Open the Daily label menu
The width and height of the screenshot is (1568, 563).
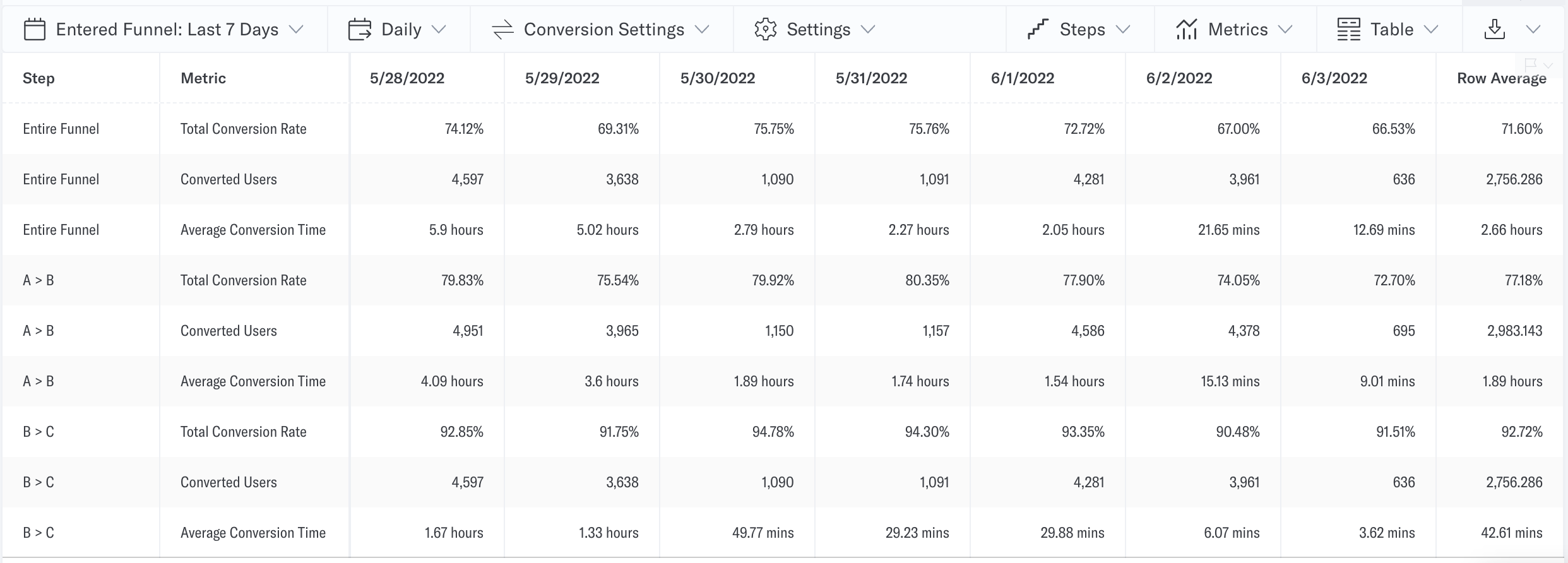(401, 30)
